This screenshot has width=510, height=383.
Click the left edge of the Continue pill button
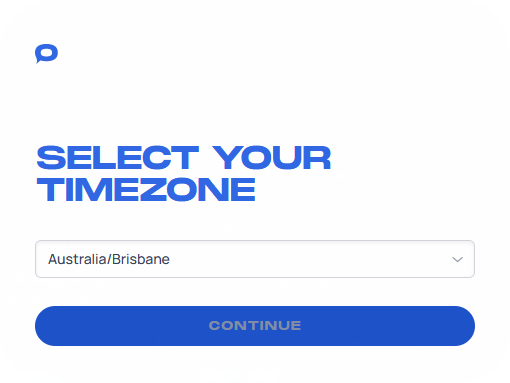[50, 326]
